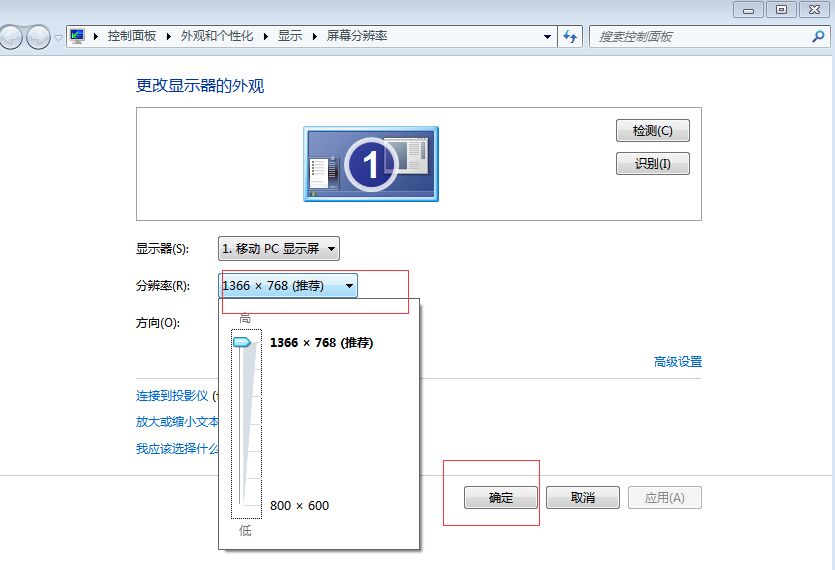This screenshot has width=835, height=570.
Task: Open 放大或缩小文本 link
Action: [x=177, y=422]
